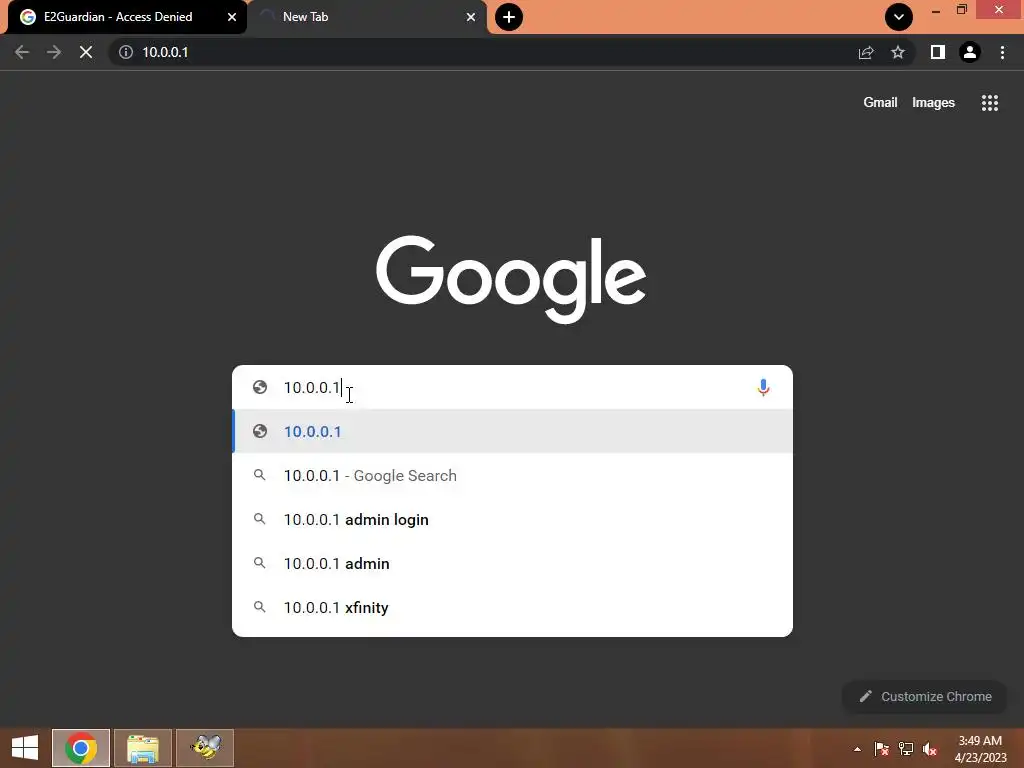Open the clock showing 3:49 AM
This screenshot has height=768, width=1024.
pos(980,748)
